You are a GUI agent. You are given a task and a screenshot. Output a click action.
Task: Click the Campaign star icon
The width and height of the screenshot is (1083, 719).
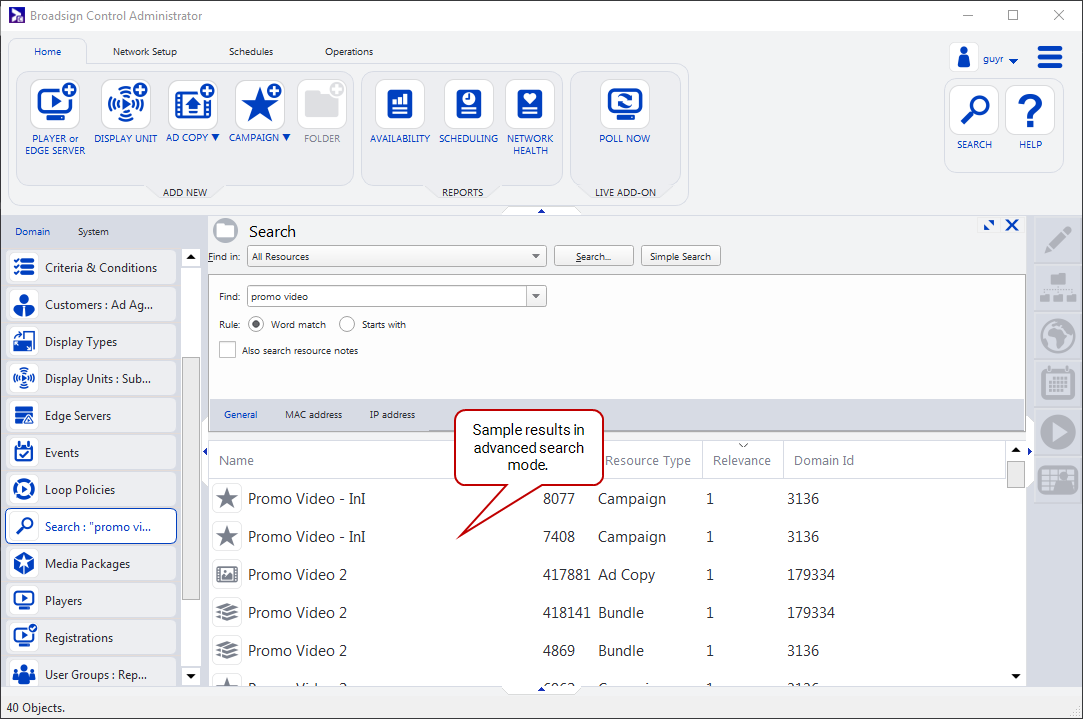point(260,105)
